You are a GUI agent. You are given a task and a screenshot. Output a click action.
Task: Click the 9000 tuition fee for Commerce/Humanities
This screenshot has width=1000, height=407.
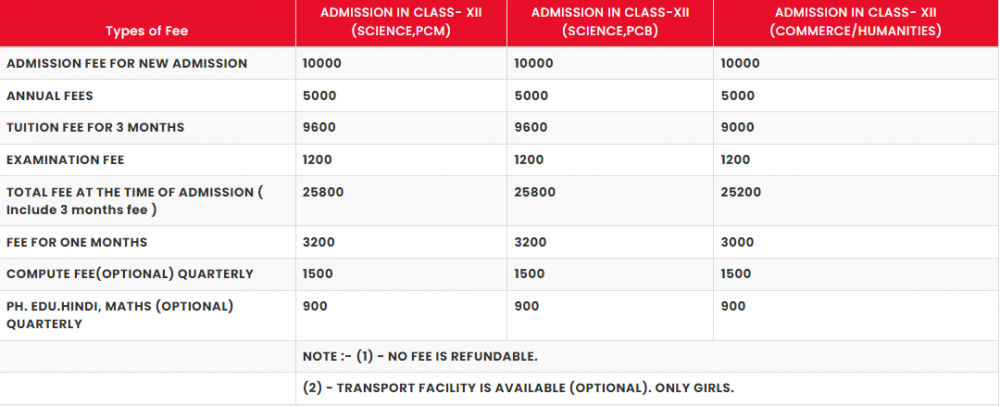pyautogui.click(x=737, y=127)
